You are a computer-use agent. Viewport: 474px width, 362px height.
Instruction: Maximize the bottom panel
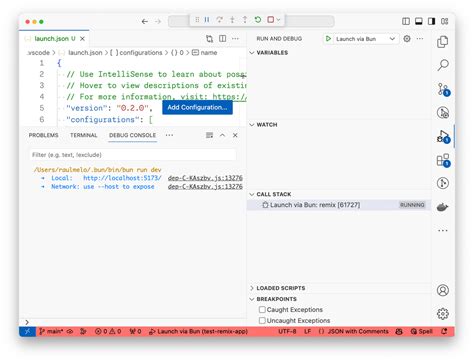(x=222, y=135)
